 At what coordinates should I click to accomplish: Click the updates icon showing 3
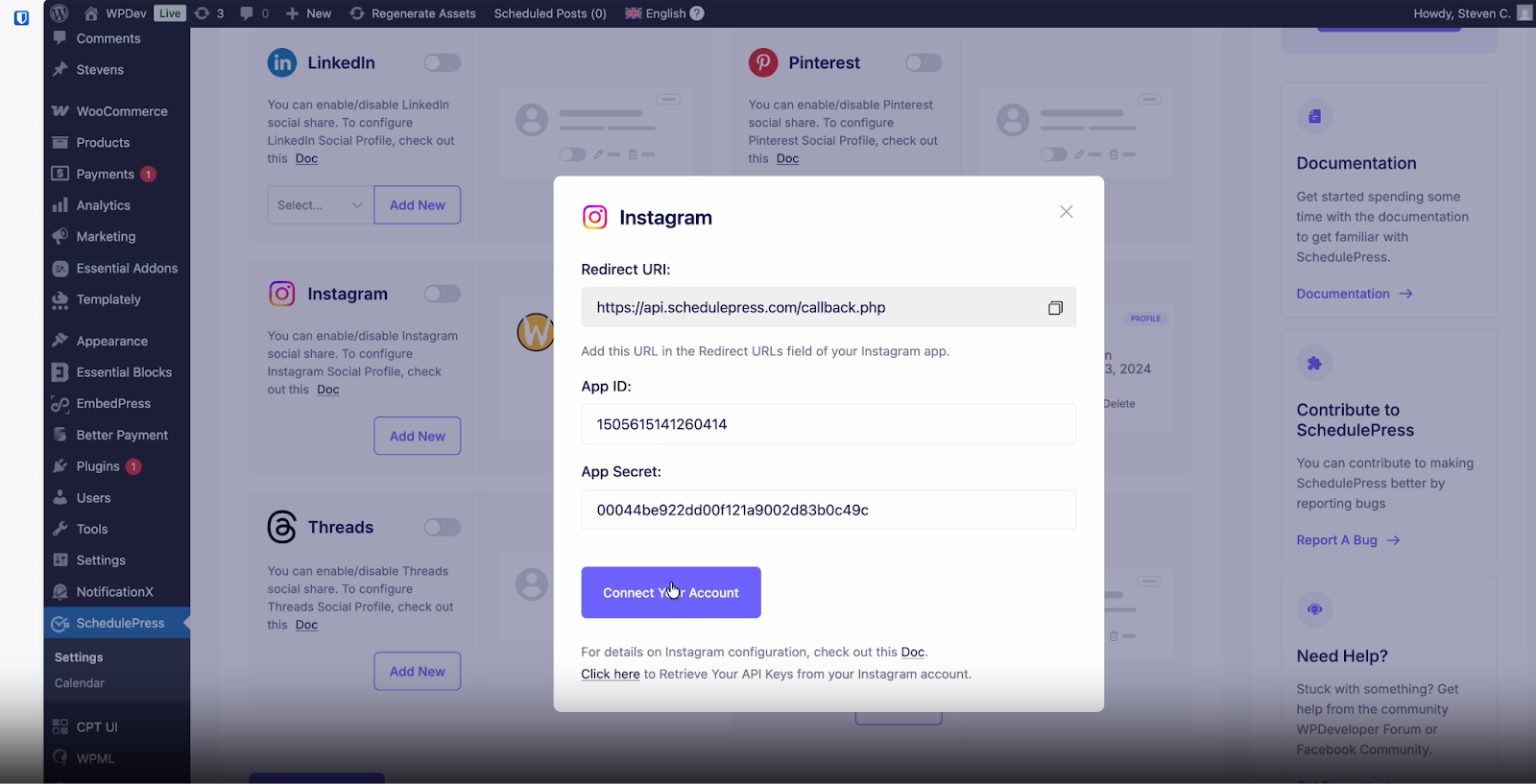(209, 13)
